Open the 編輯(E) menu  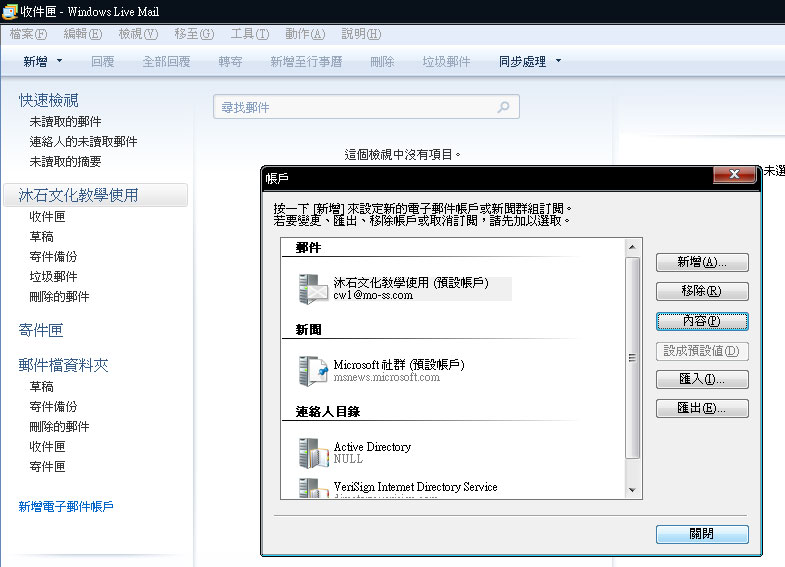point(83,34)
